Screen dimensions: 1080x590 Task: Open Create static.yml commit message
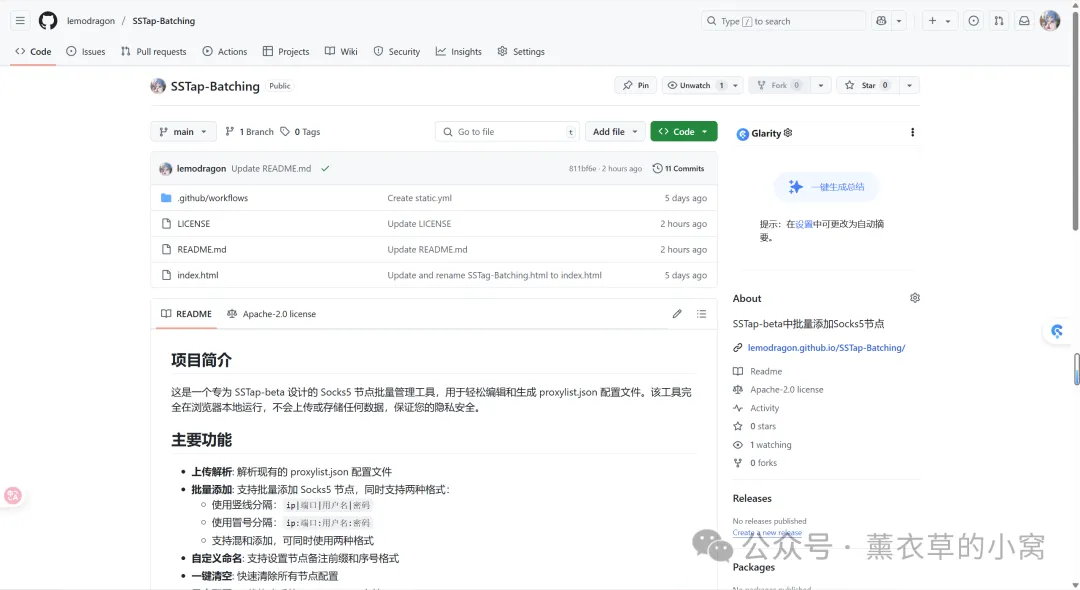[419, 198]
